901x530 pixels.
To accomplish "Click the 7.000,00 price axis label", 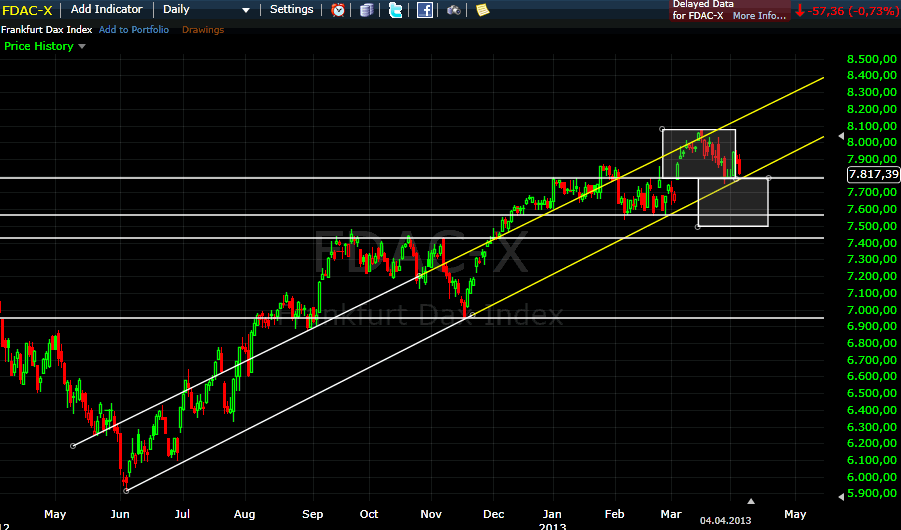I will click(872, 310).
